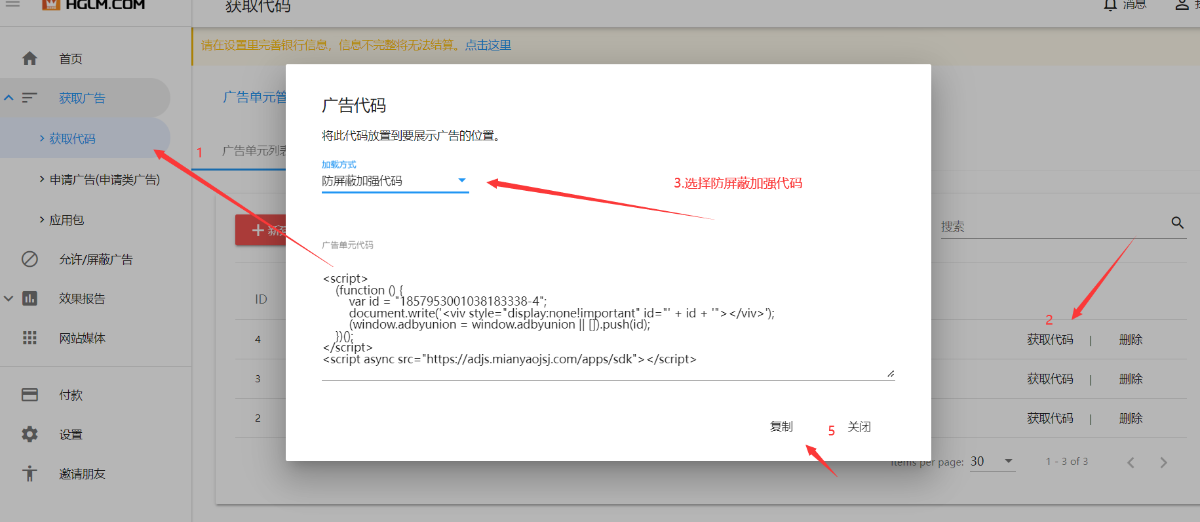Click 获取代码 in row ID 3
Image resolution: width=1200 pixels, height=522 pixels.
click(x=1050, y=379)
